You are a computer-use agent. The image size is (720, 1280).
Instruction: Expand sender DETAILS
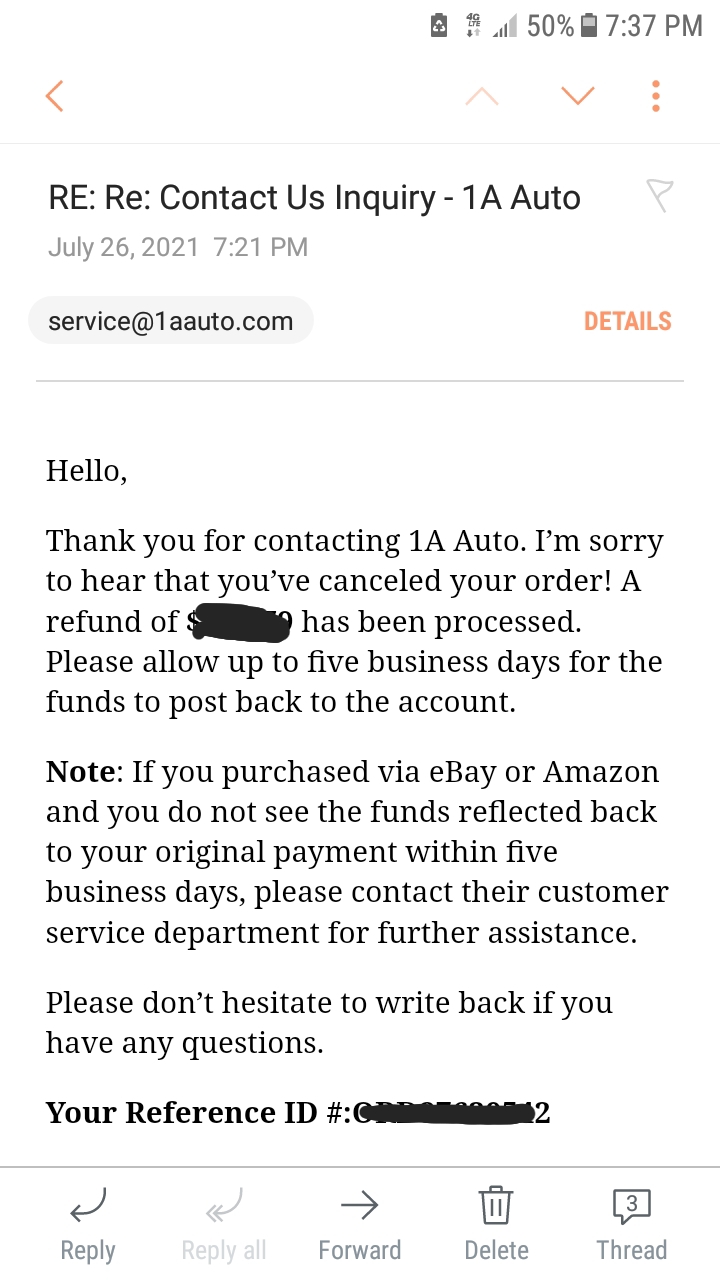[x=627, y=321]
